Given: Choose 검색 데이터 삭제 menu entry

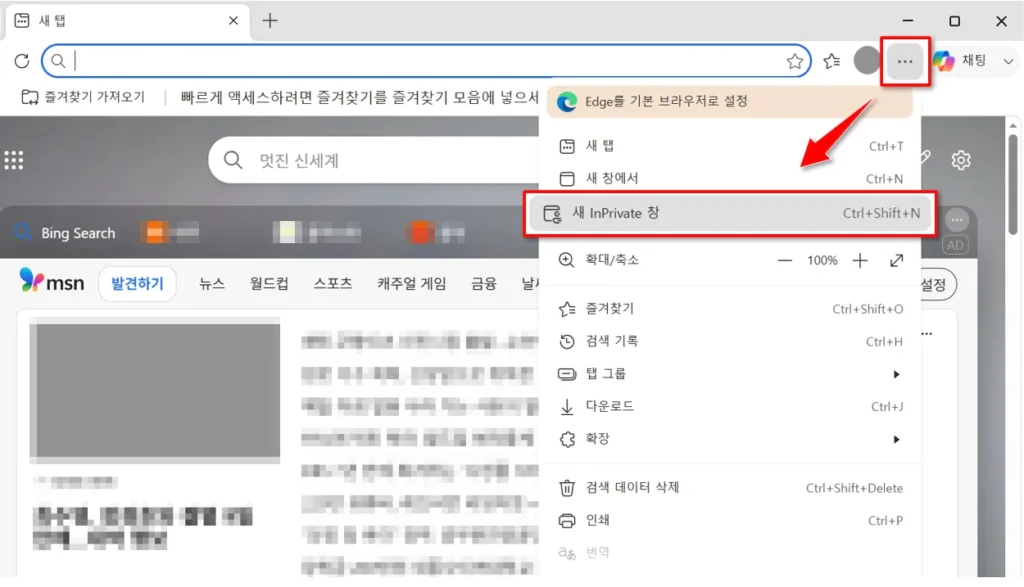Looking at the screenshot, I should coord(731,488).
